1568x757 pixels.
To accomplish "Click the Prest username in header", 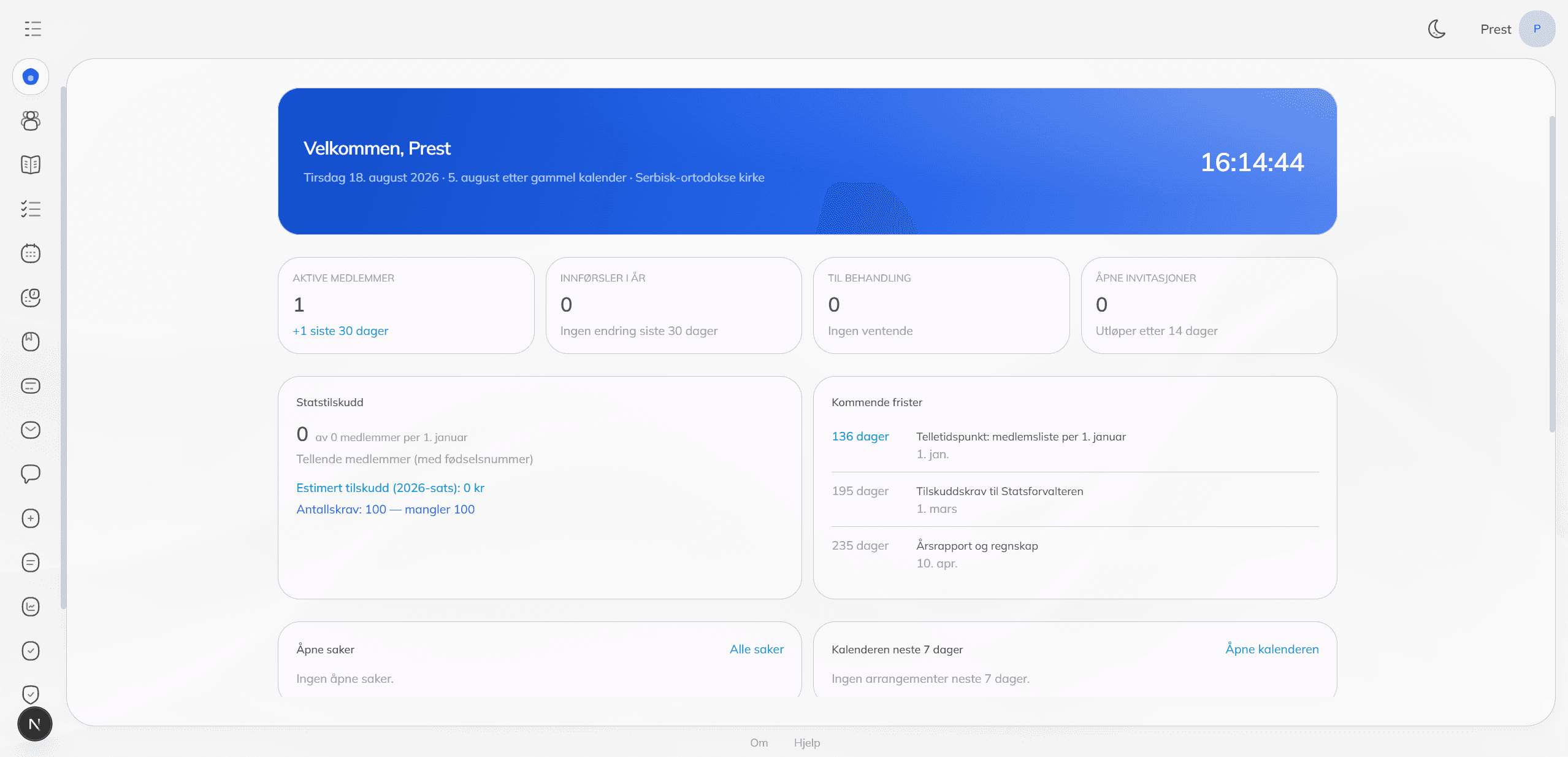I will [x=1496, y=29].
